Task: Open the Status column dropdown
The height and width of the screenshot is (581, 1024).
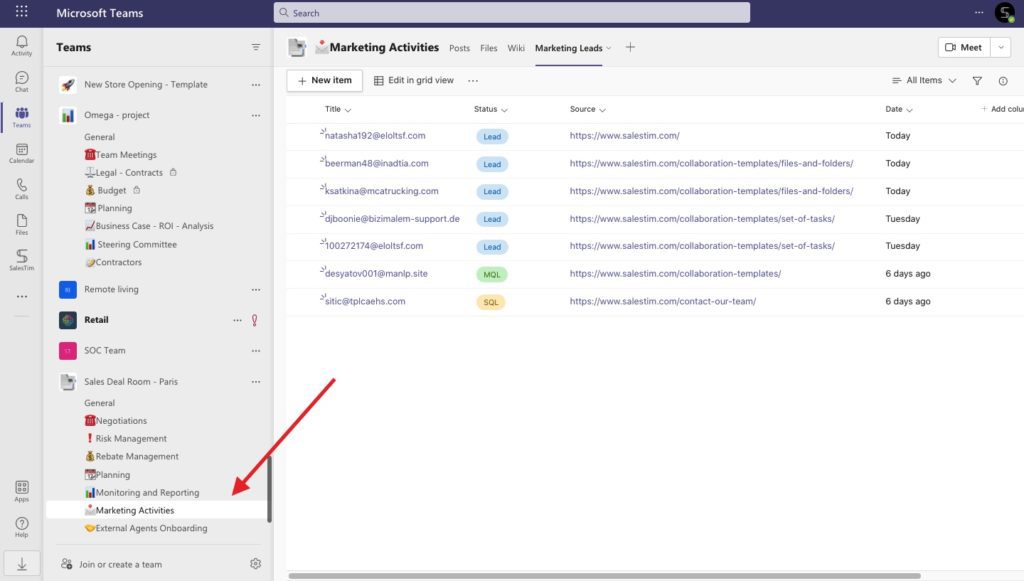Action: pos(504,110)
